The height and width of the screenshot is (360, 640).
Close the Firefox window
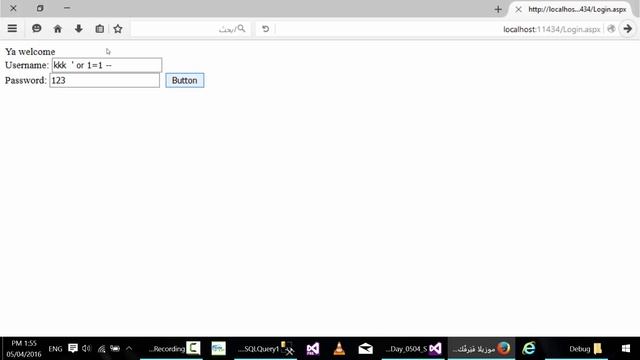[x=13, y=8]
